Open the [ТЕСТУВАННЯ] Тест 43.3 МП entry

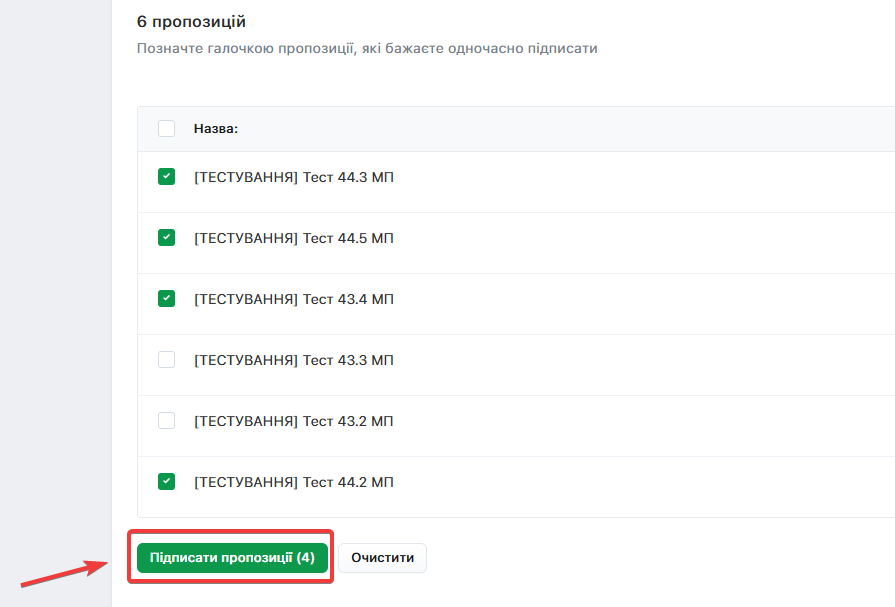tap(293, 361)
